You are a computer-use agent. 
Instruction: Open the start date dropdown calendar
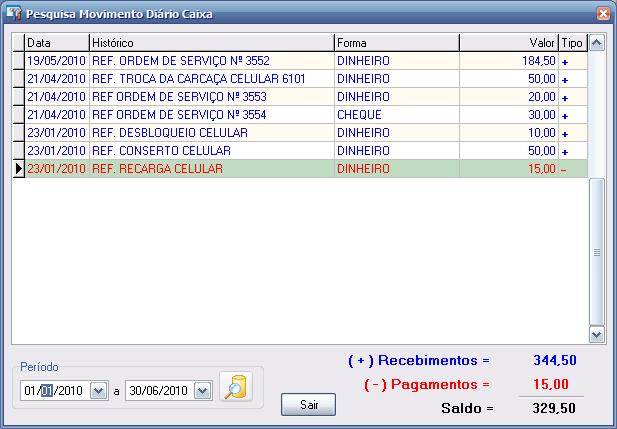click(x=98, y=391)
